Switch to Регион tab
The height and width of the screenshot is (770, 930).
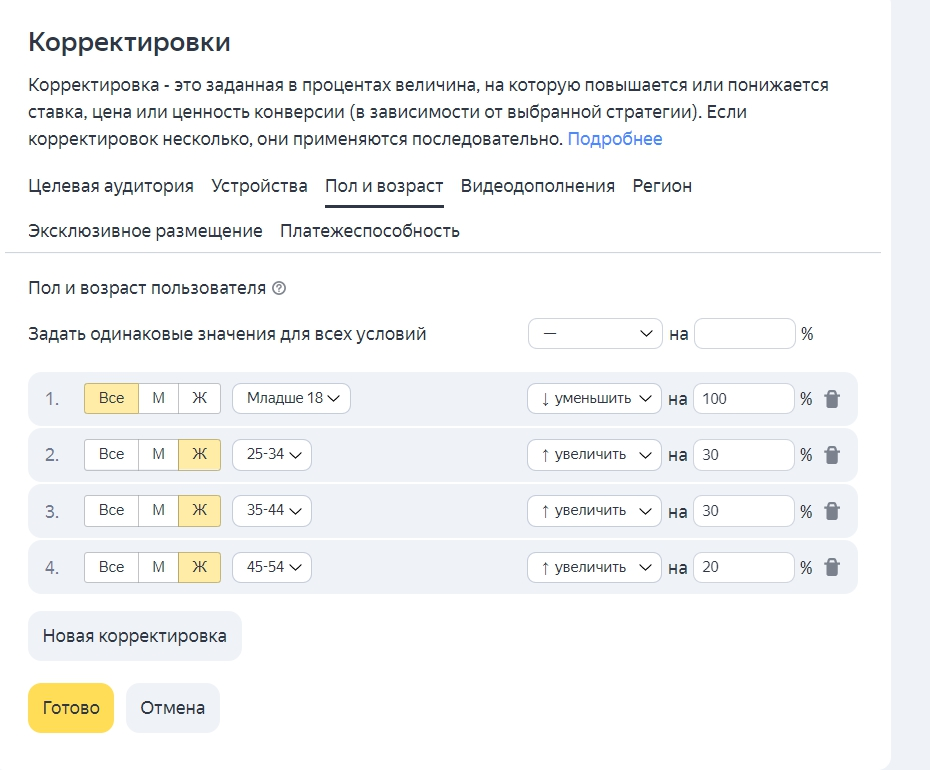click(662, 186)
